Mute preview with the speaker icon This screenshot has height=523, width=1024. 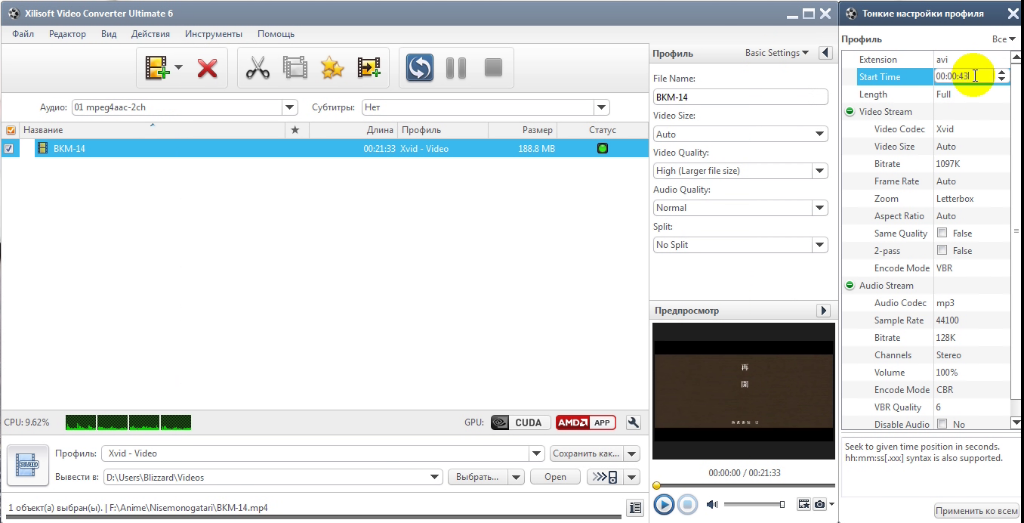pos(712,504)
